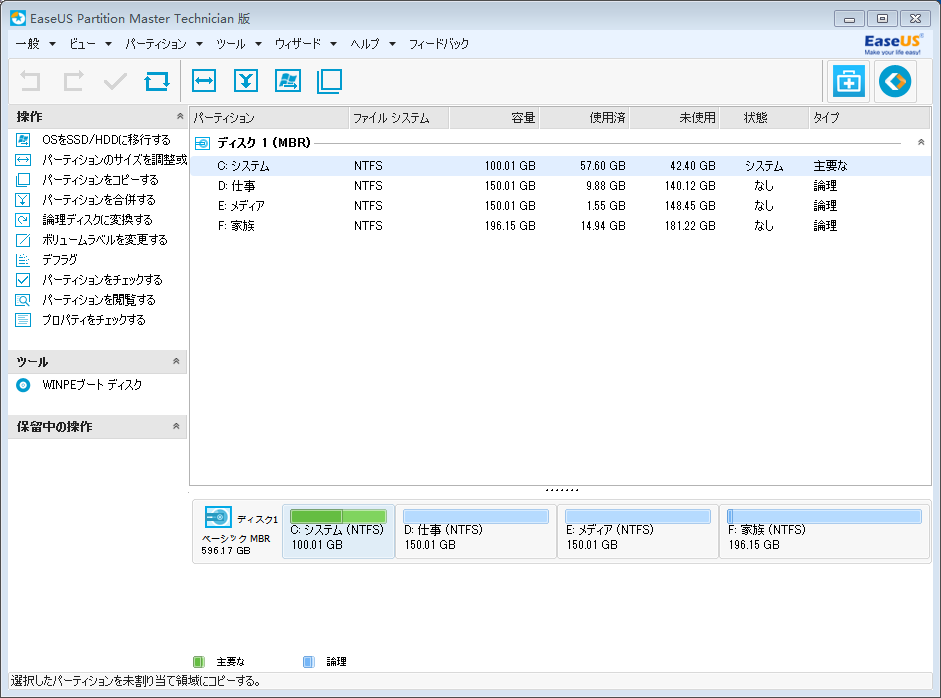941x698 pixels.
Task: Click the Refresh toolbar icon
Action: coord(157,81)
